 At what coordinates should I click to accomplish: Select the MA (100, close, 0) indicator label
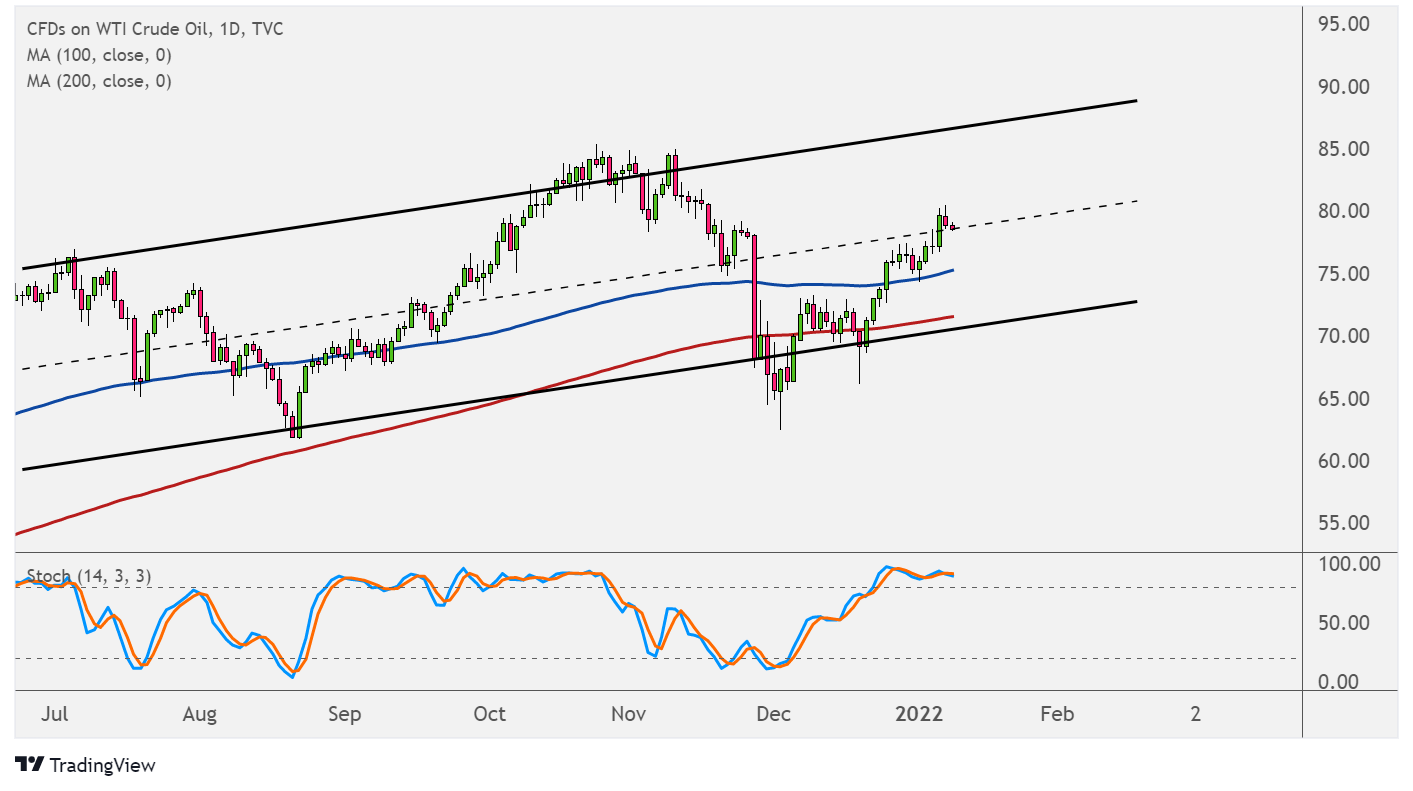click(x=99, y=55)
